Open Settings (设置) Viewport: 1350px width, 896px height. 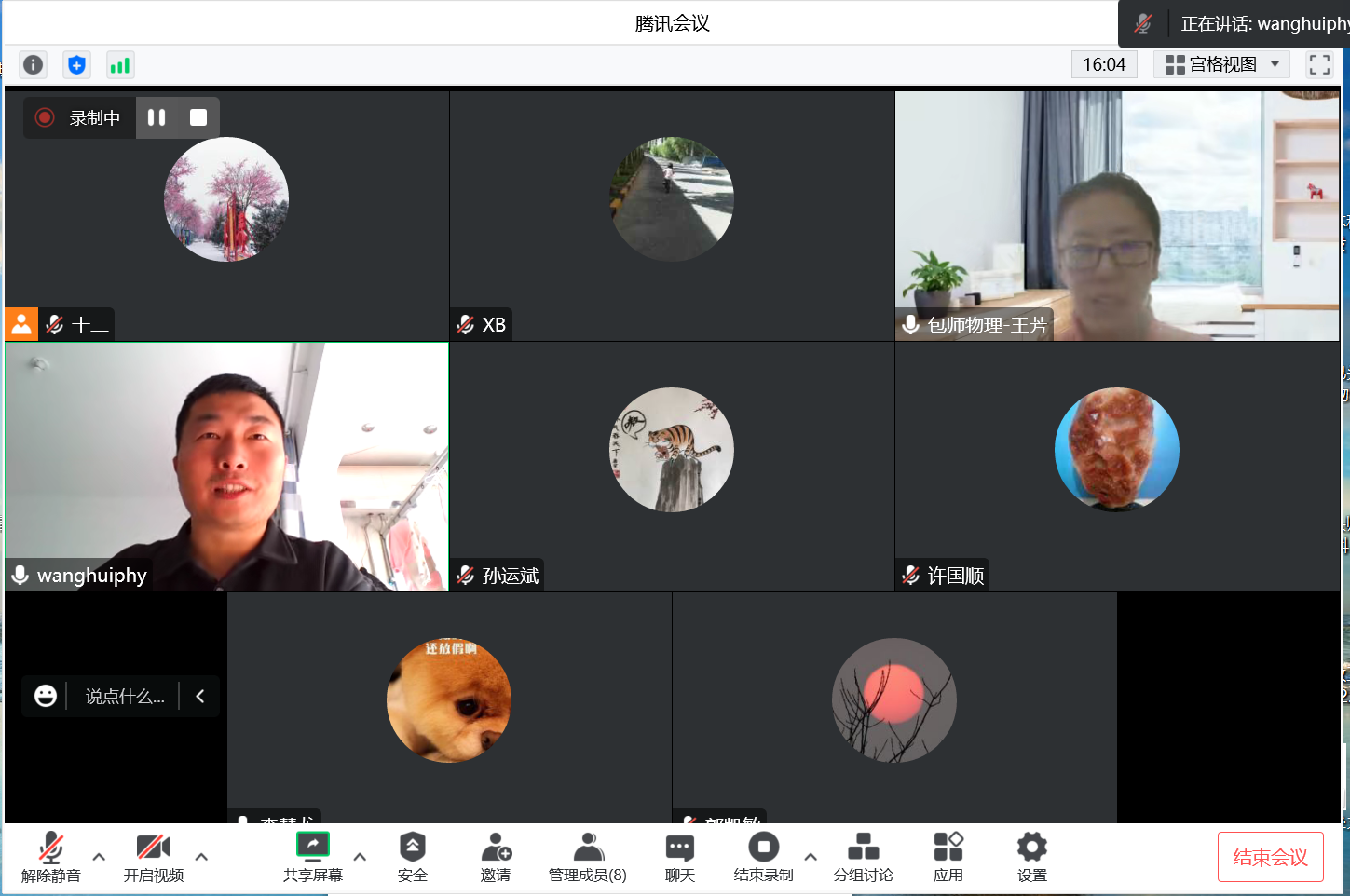1031,857
